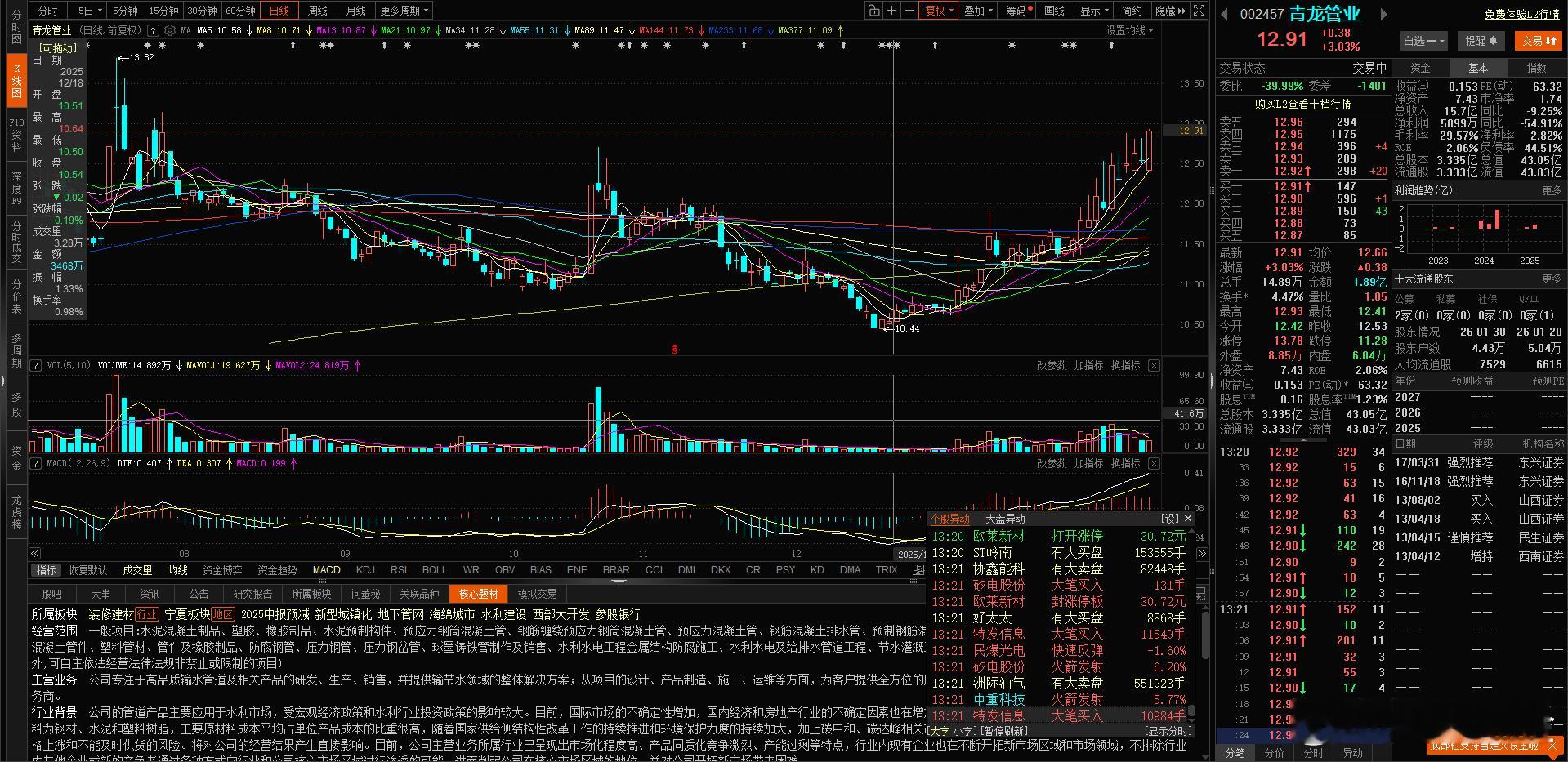
Task: Expand 更多周期 dropdown
Action: (x=404, y=11)
